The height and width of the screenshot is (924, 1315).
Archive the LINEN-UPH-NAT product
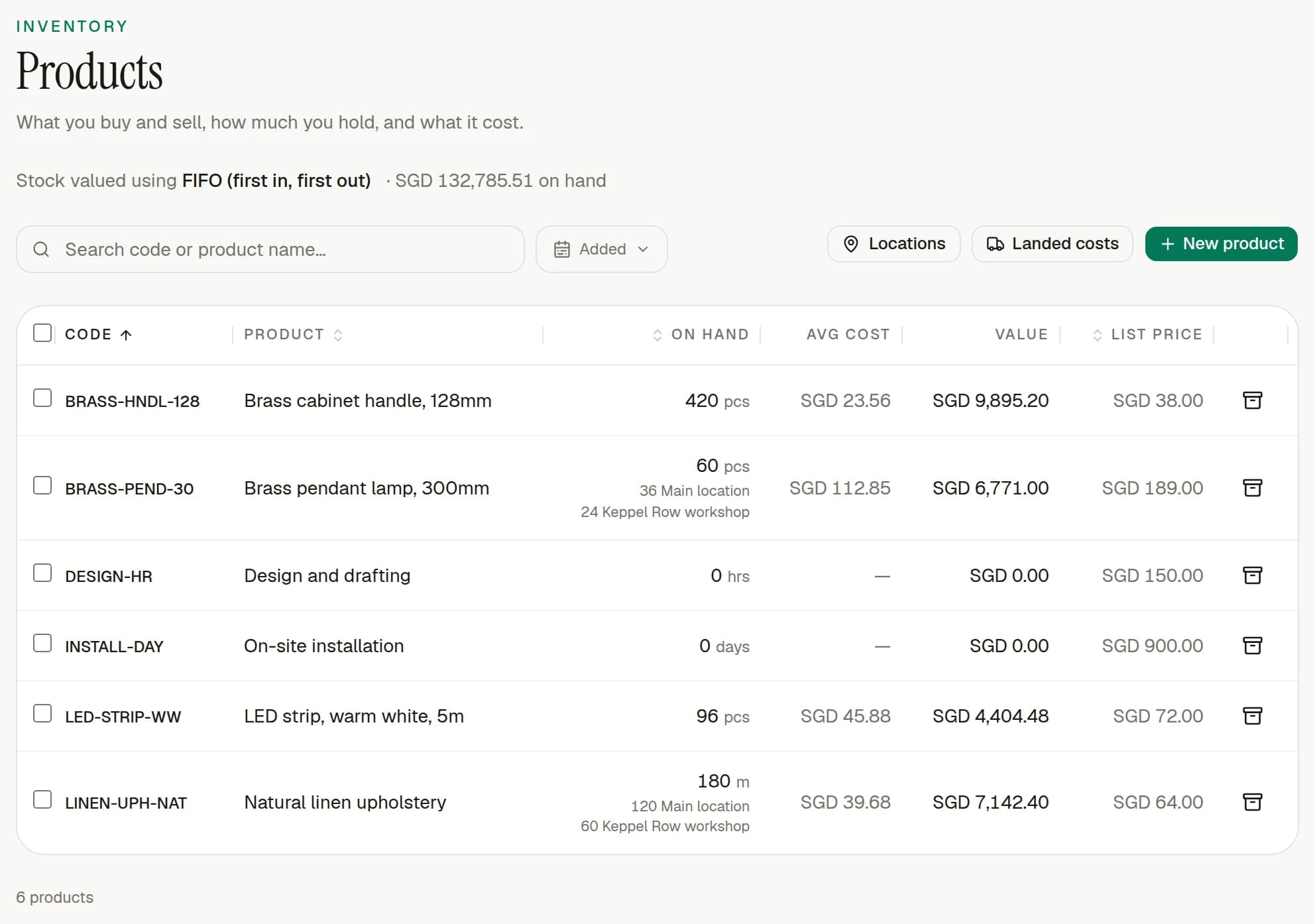pos(1252,802)
